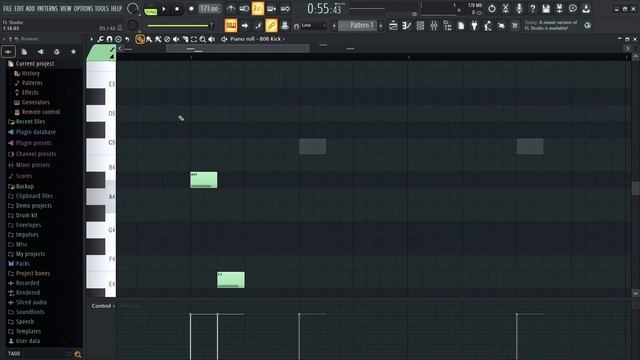Open the EDIT menu

pos(19,8)
